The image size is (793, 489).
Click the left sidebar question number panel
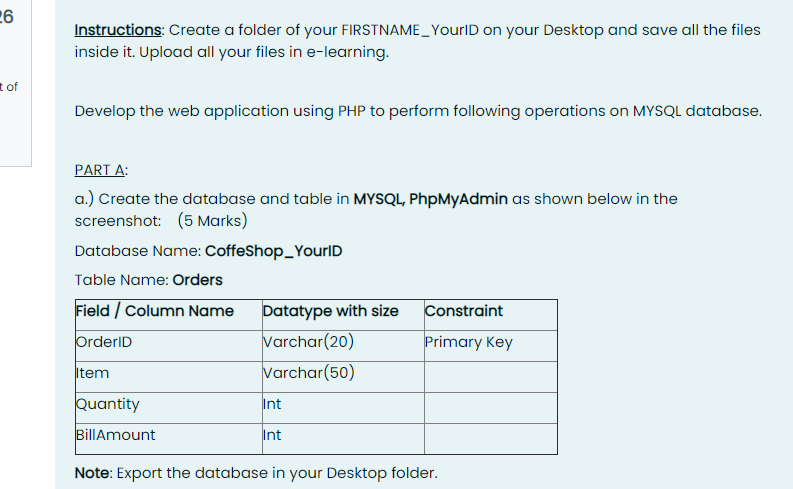(x=15, y=83)
